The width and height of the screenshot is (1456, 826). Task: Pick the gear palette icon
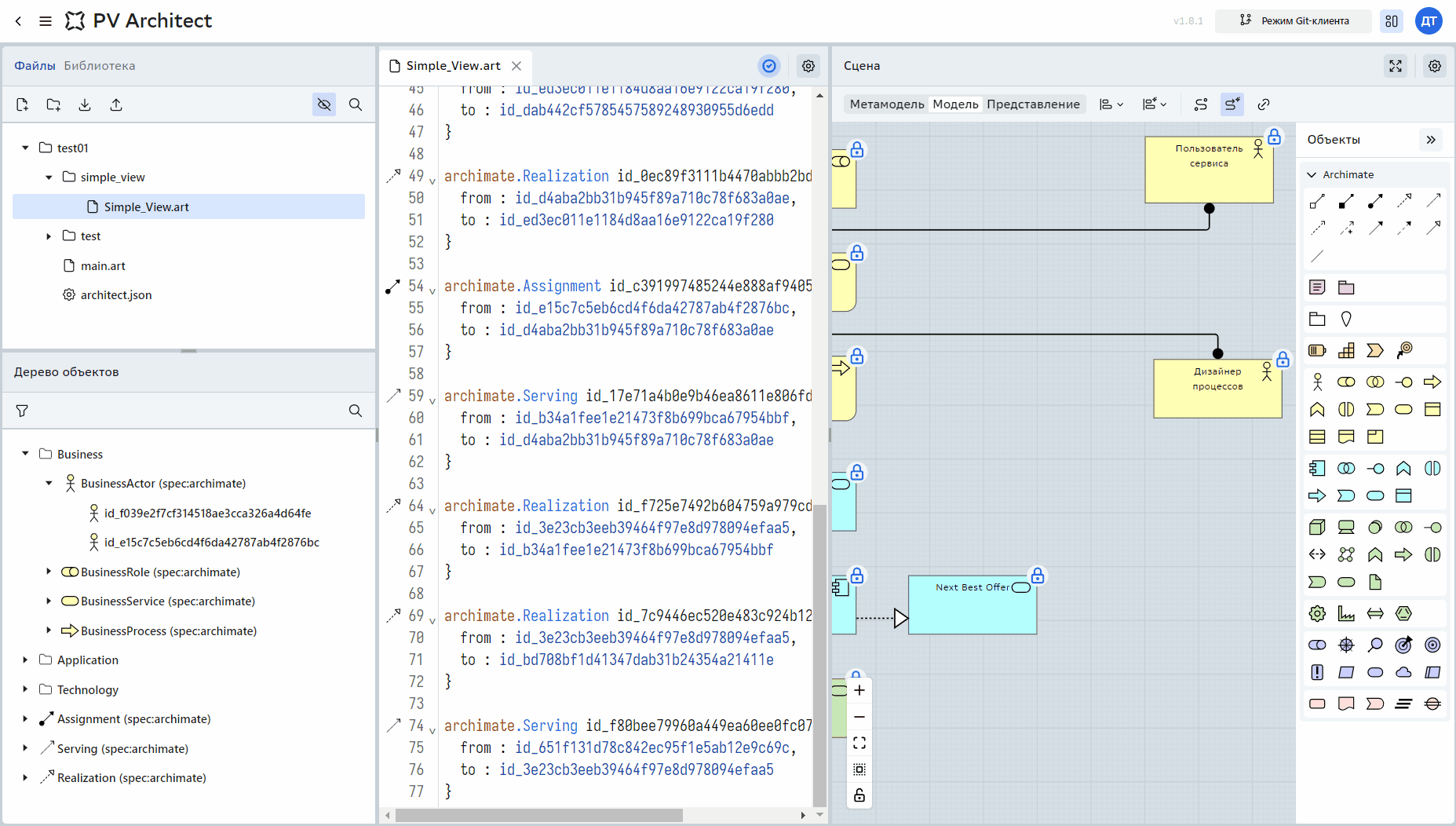point(1318,613)
